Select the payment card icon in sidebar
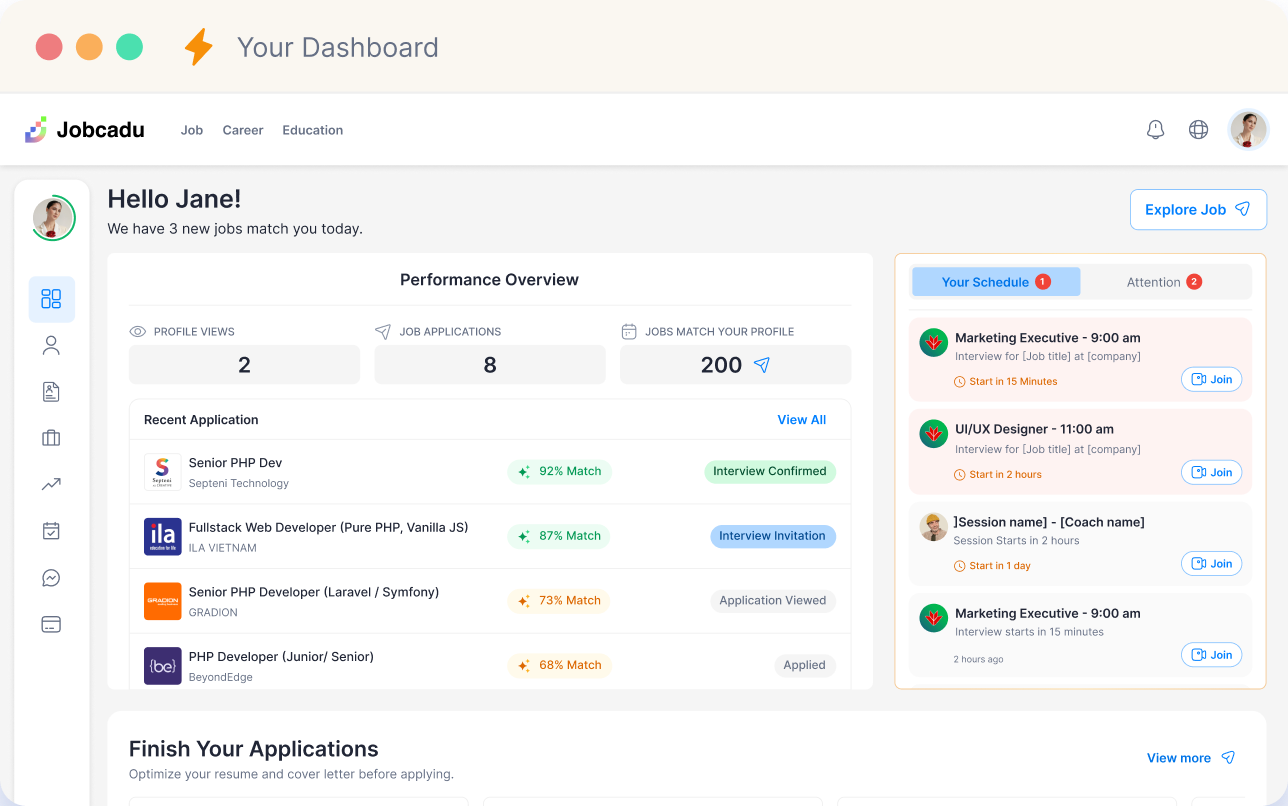 (51, 625)
